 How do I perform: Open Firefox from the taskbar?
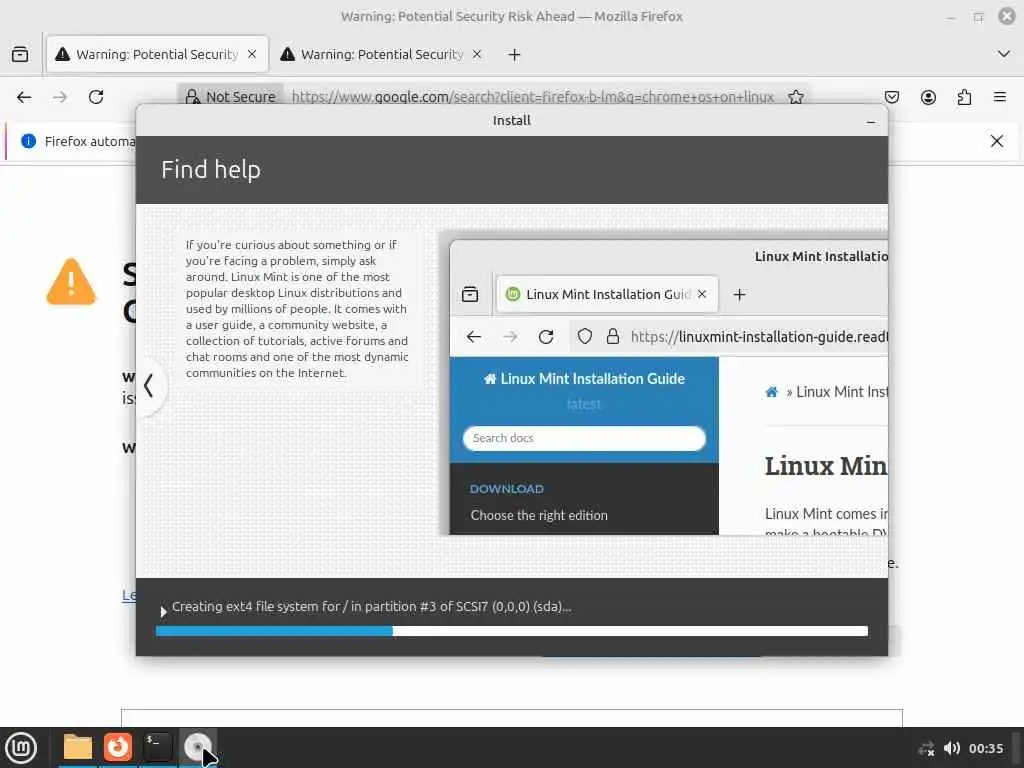118,747
